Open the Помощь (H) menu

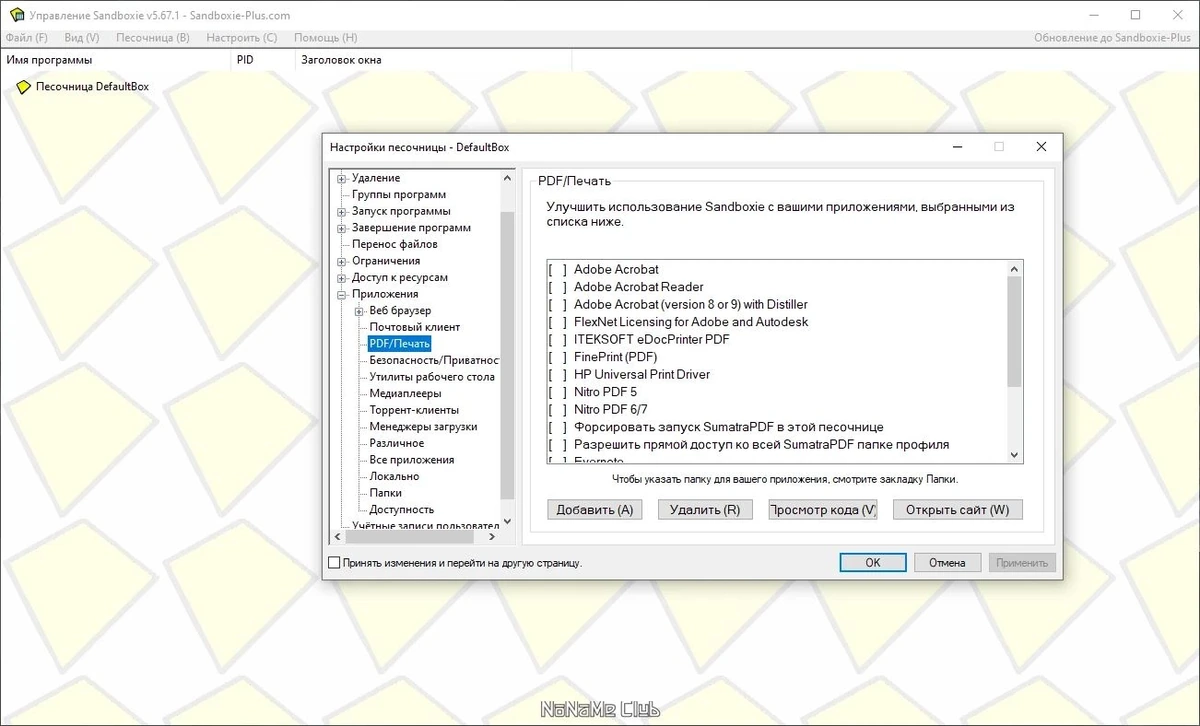click(x=326, y=38)
